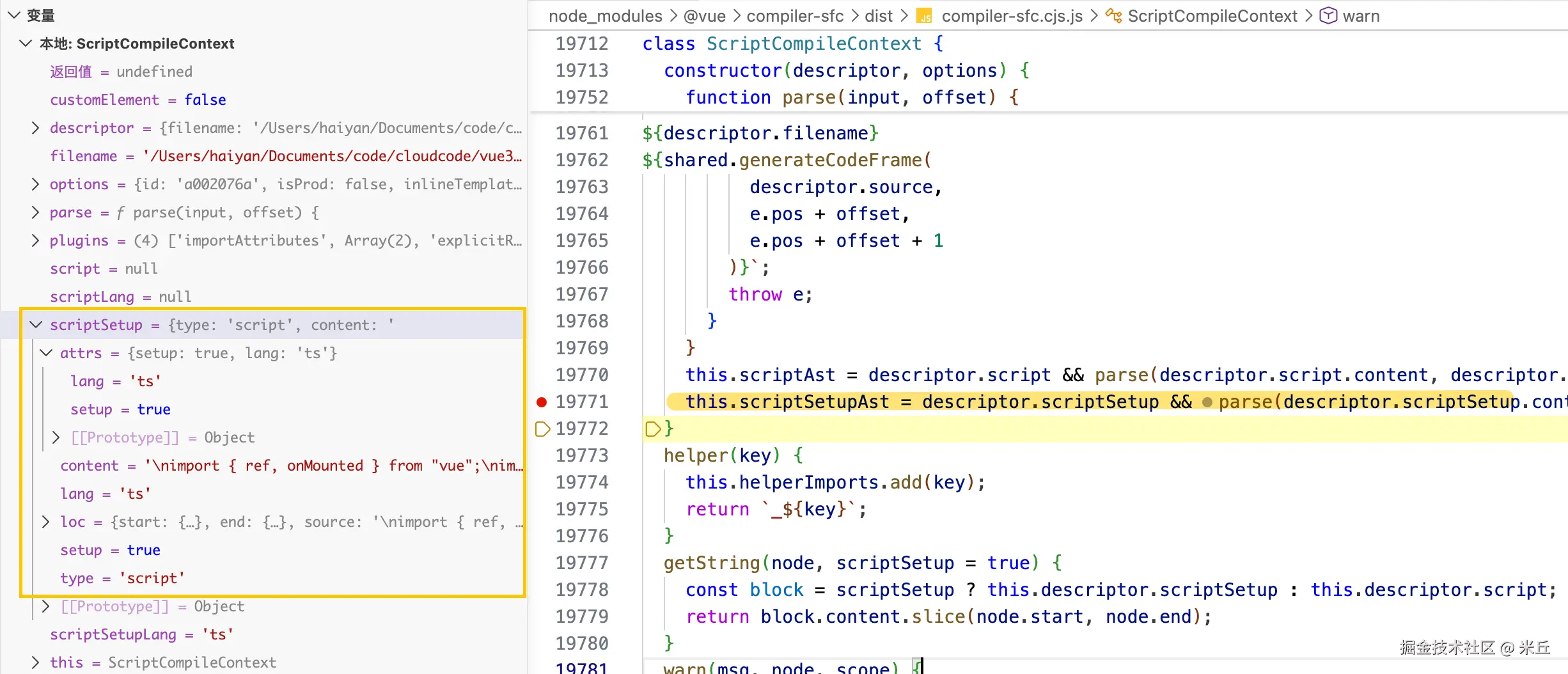
Task: Click the current-execution arrow marker at line 19772
Action: (x=542, y=429)
